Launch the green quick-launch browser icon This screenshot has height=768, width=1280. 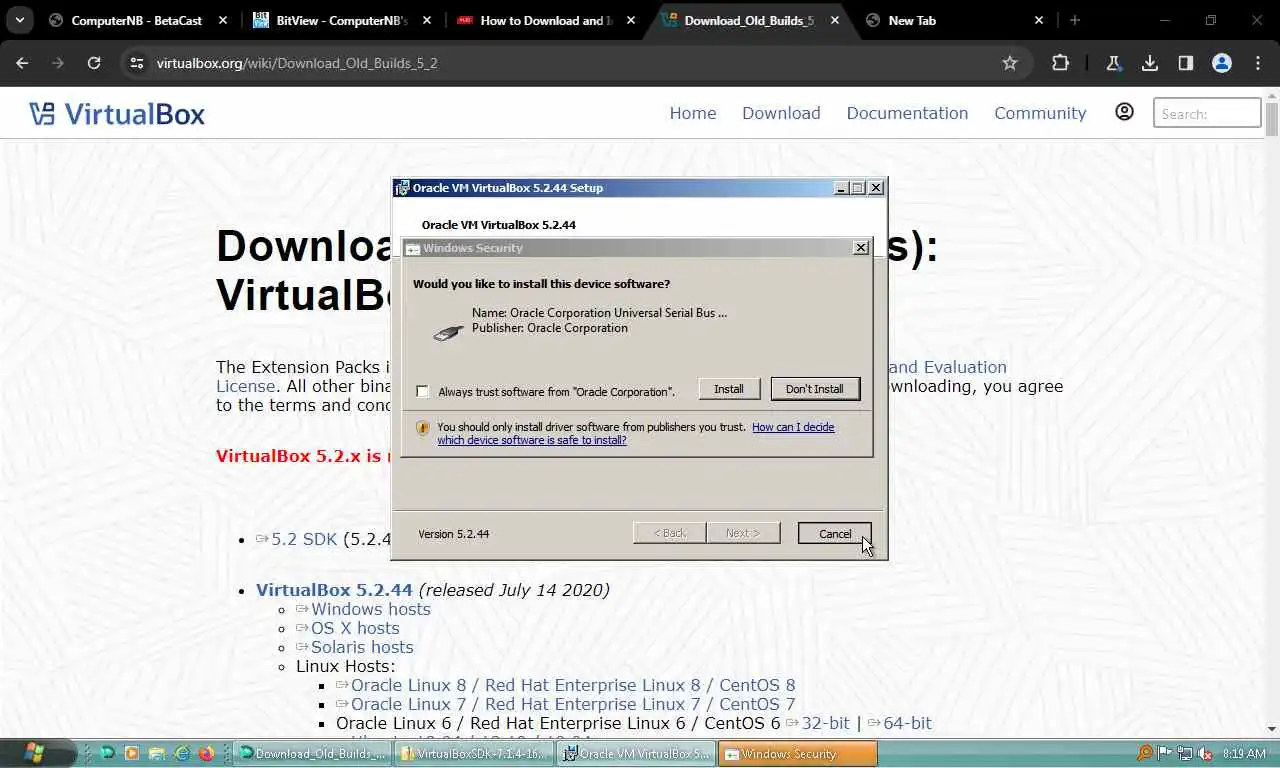[x=107, y=753]
